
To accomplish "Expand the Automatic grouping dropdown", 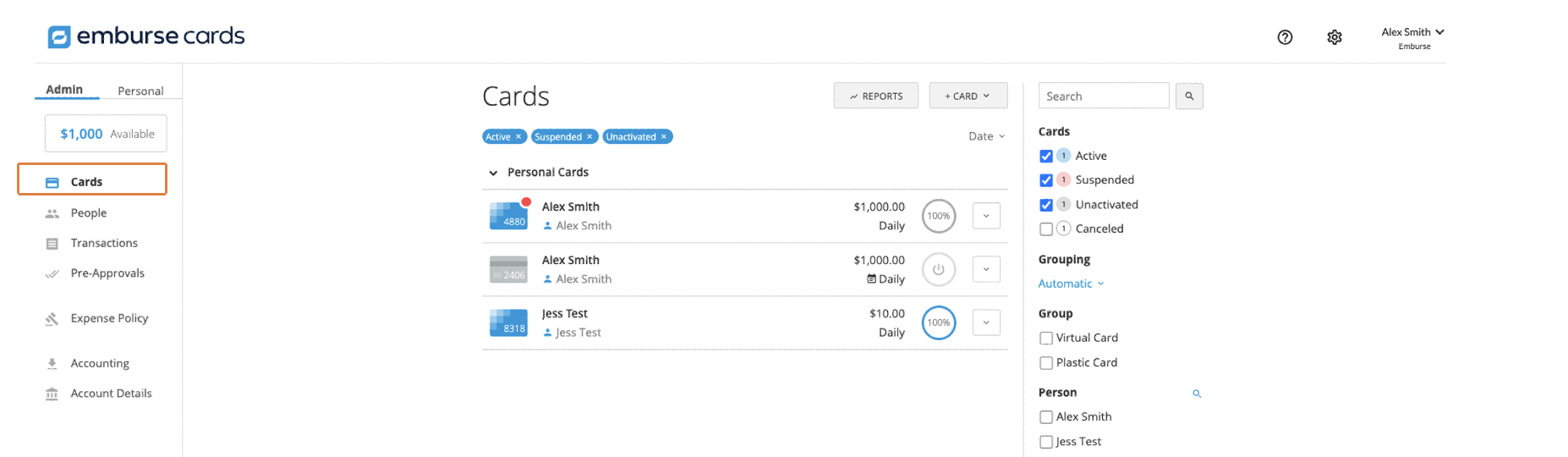I will click(1071, 284).
